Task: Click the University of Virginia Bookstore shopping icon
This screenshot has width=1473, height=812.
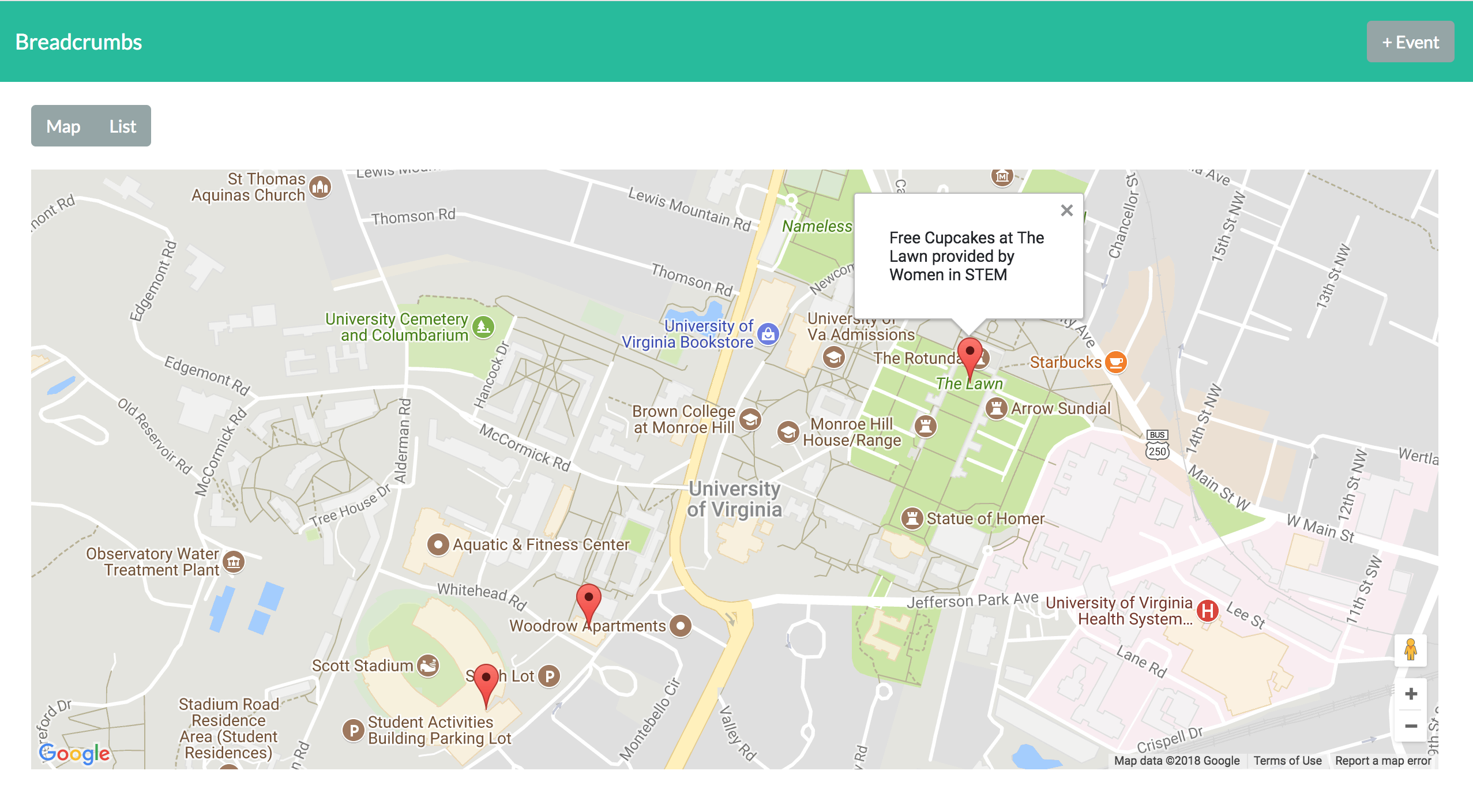Action: (x=768, y=334)
